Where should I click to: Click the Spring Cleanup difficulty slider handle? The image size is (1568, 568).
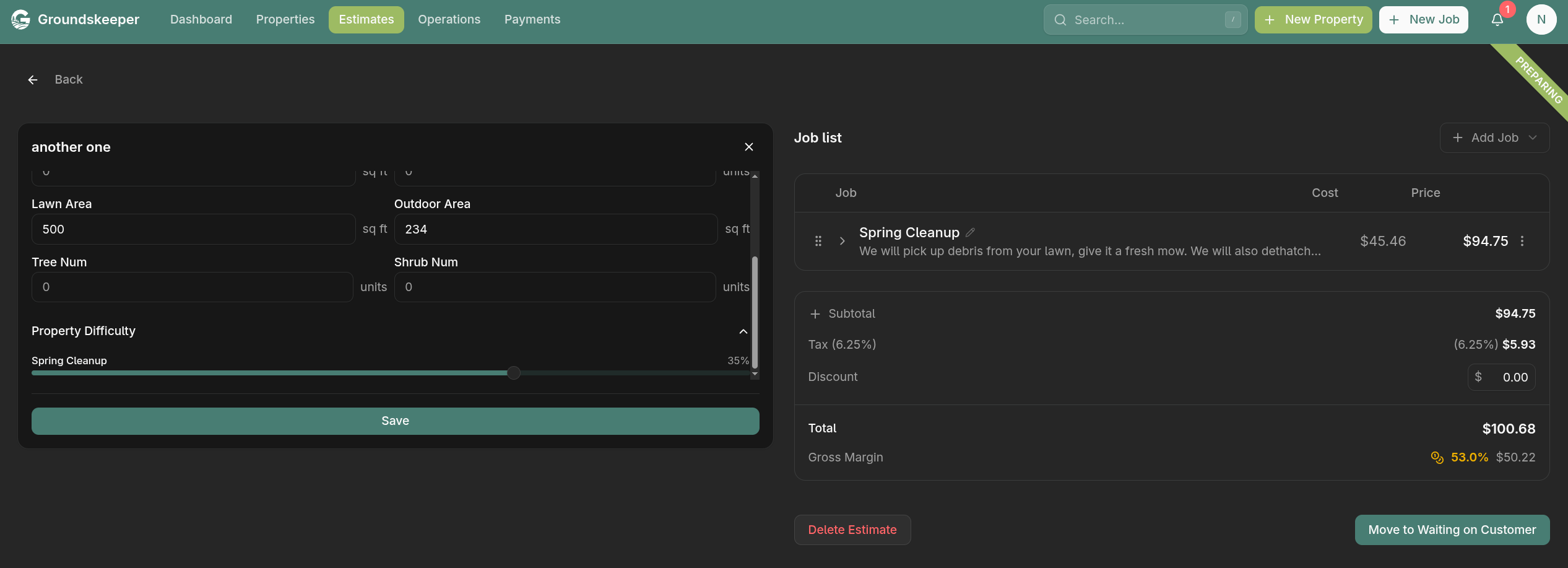tap(513, 373)
